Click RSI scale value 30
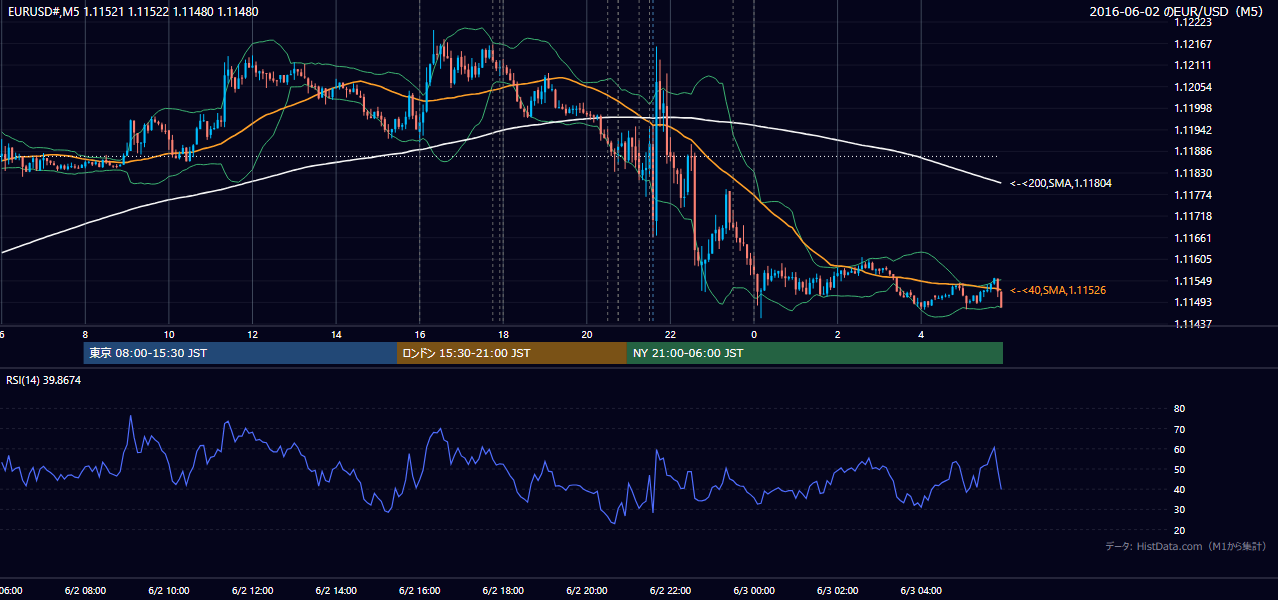Viewport: 1278px width, 600px height. tap(1180, 509)
